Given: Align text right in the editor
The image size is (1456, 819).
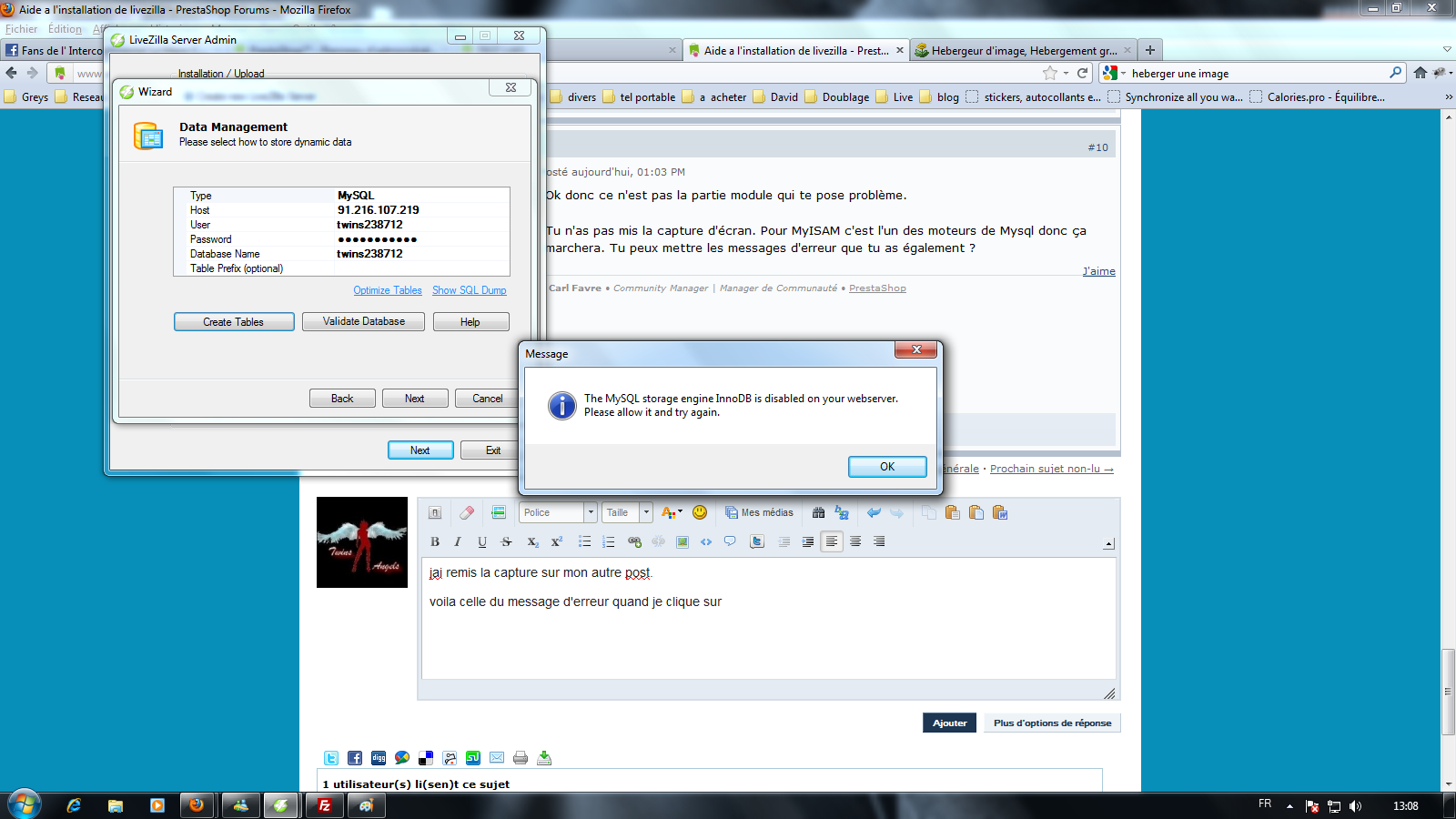Looking at the screenshot, I should pyautogui.click(x=879, y=541).
